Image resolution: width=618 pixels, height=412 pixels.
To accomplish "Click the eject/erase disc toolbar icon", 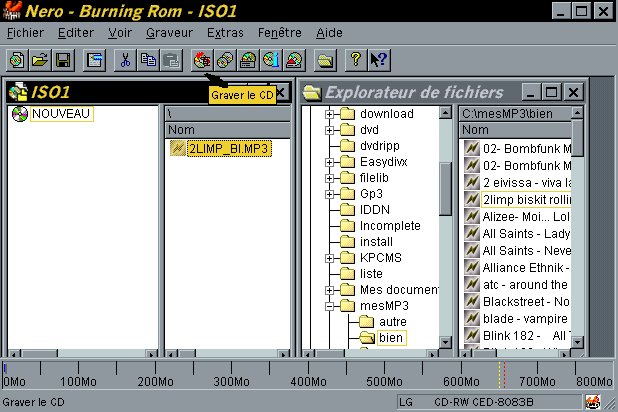I will coord(294,60).
